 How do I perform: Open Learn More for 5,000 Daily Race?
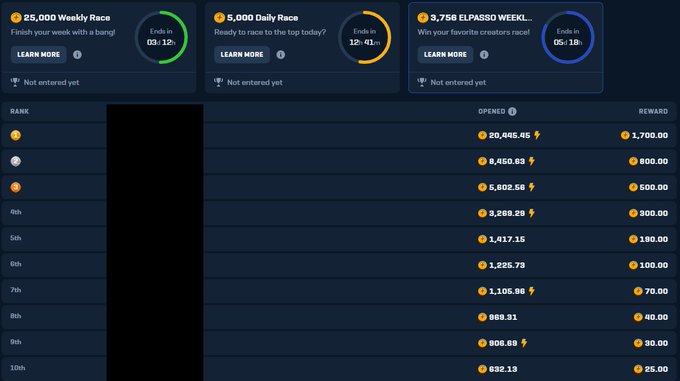pyautogui.click(x=242, y=55)
